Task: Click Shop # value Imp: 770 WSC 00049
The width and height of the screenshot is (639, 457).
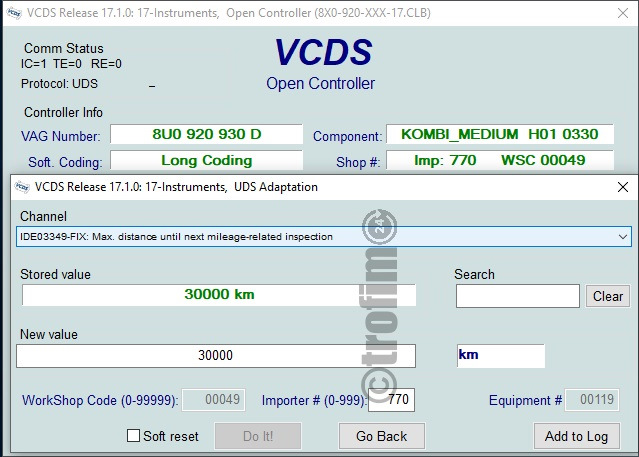Action: pyautogui.click(x=500, y=160)
